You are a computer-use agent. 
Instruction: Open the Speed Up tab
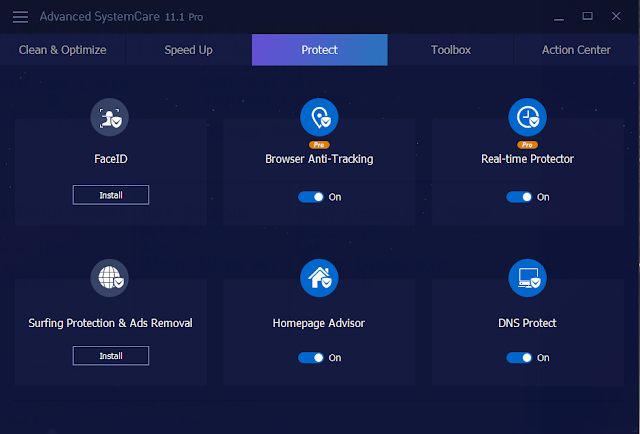pos(189,50)
